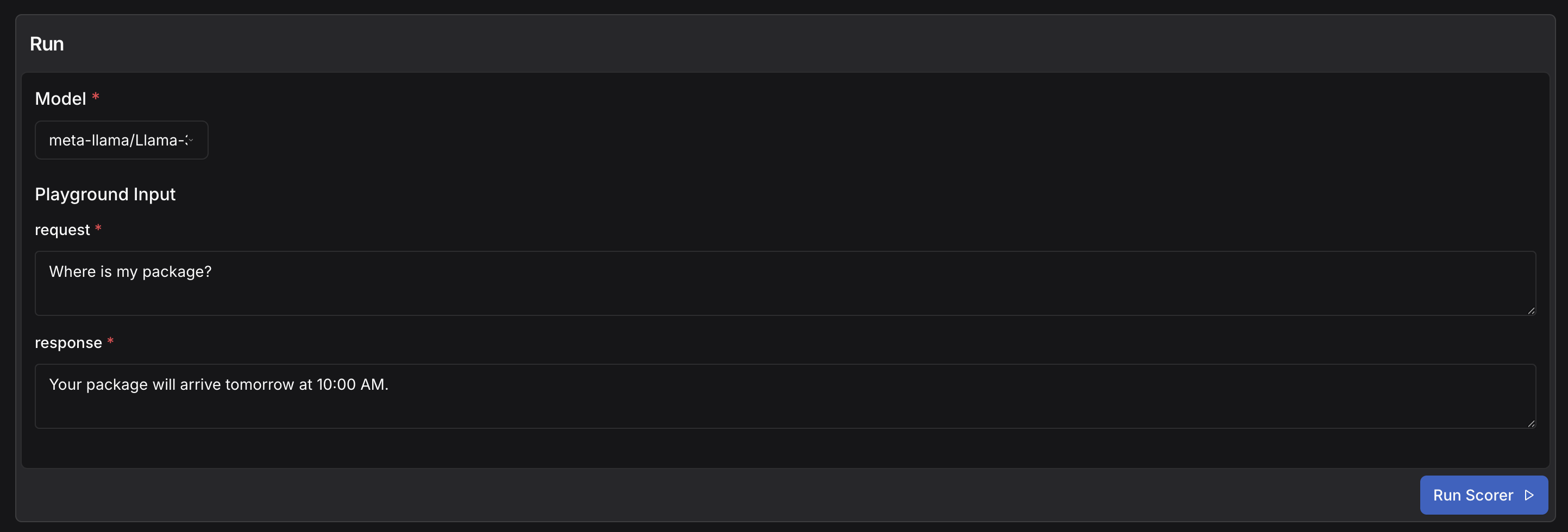Click the Playground Input section heading
This screenshot has height=532, width=1568.
[105, 194]
